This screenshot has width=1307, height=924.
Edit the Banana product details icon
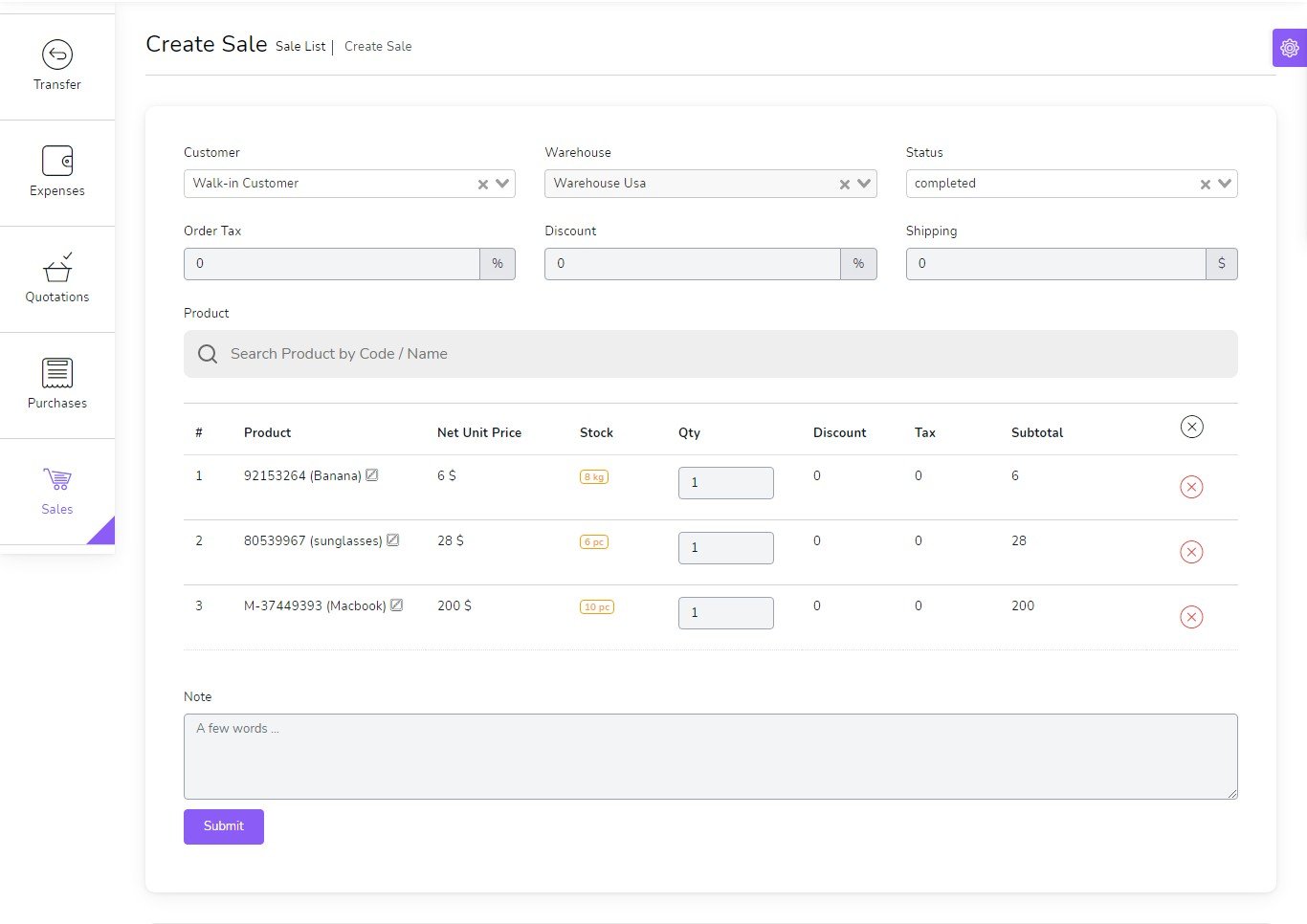tap(372, 475)
